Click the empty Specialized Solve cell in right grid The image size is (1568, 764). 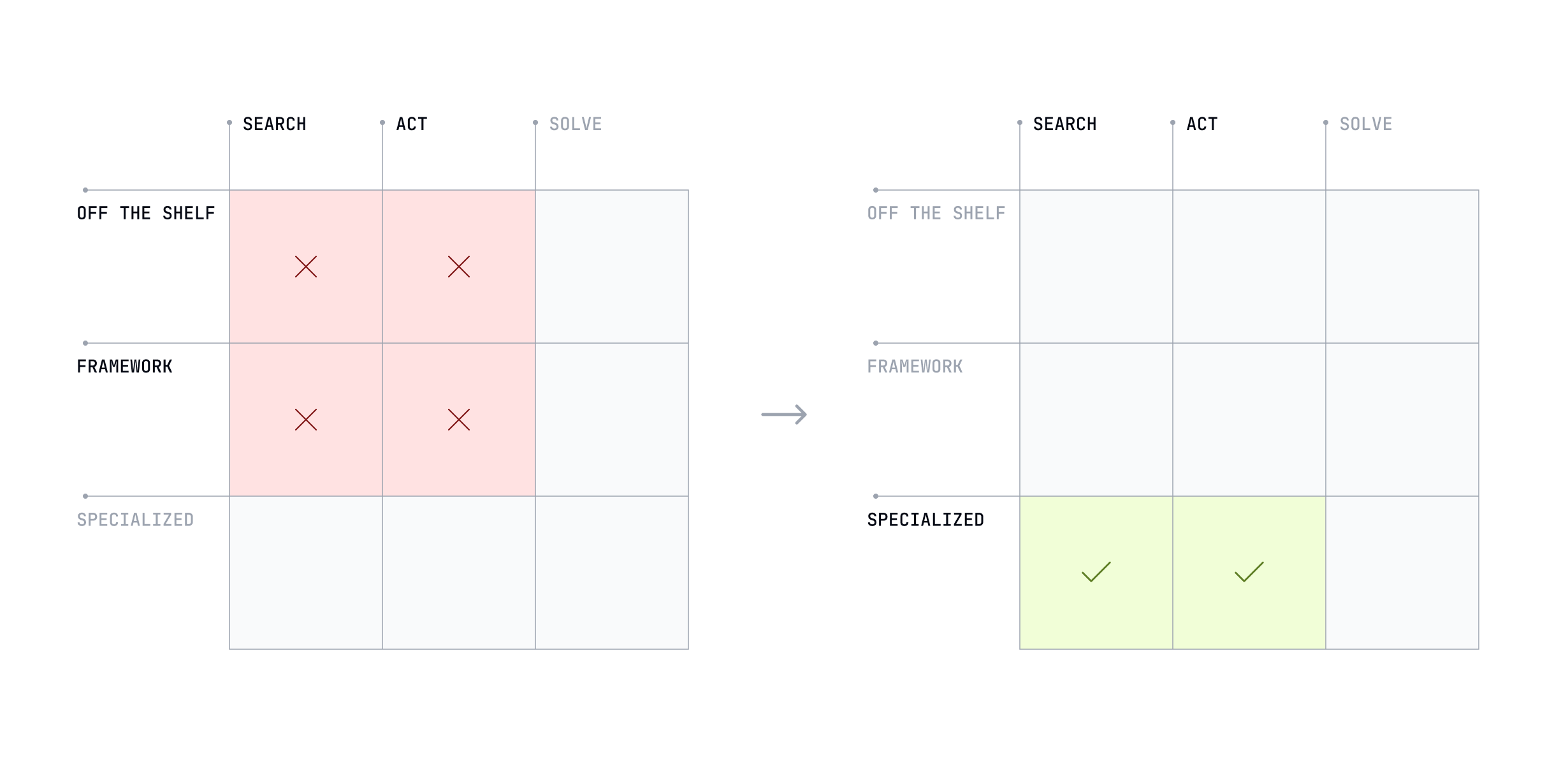pyautogui.click(x=1402, y=573)
